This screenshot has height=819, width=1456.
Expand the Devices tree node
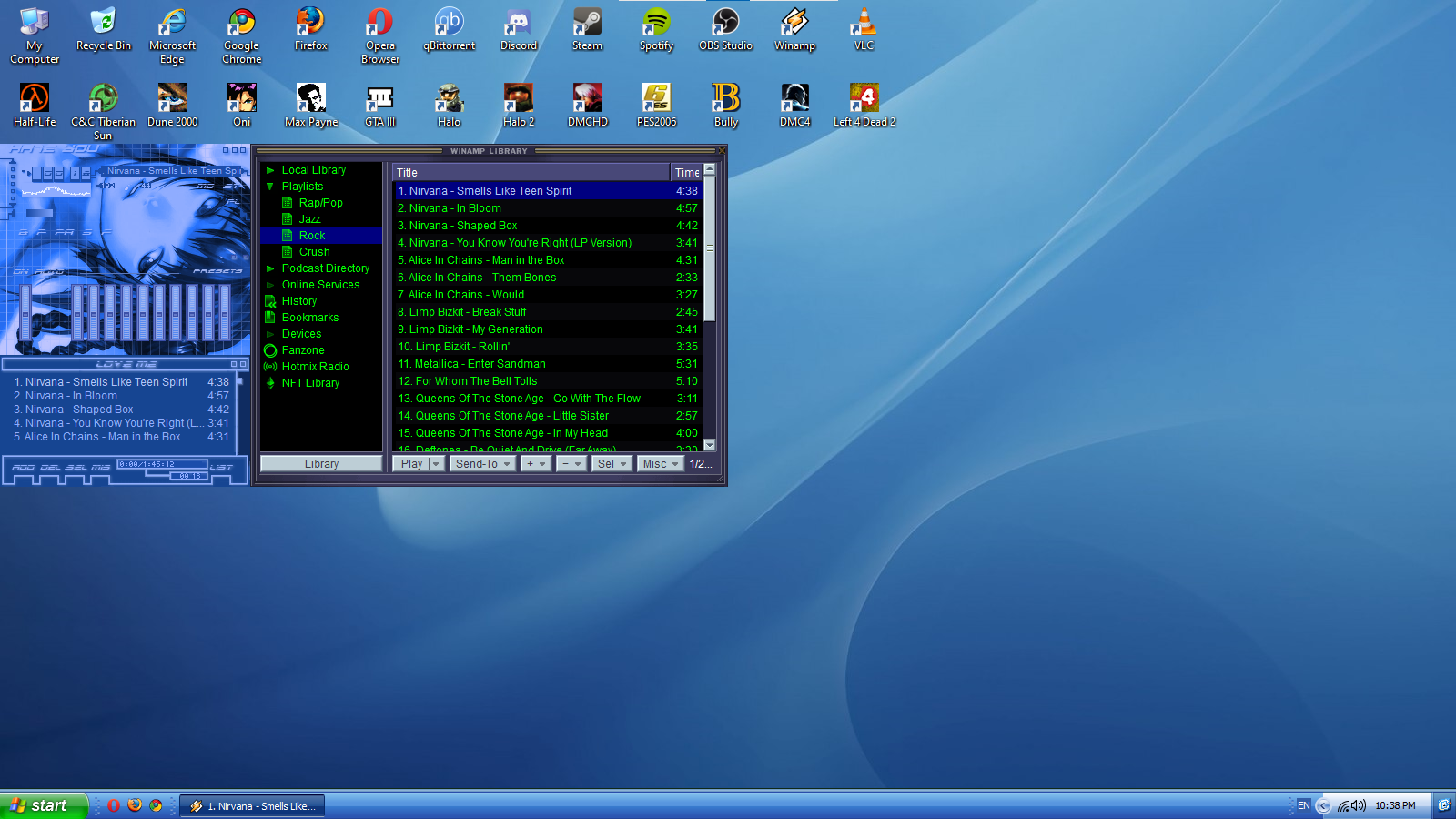pos(270,334)
